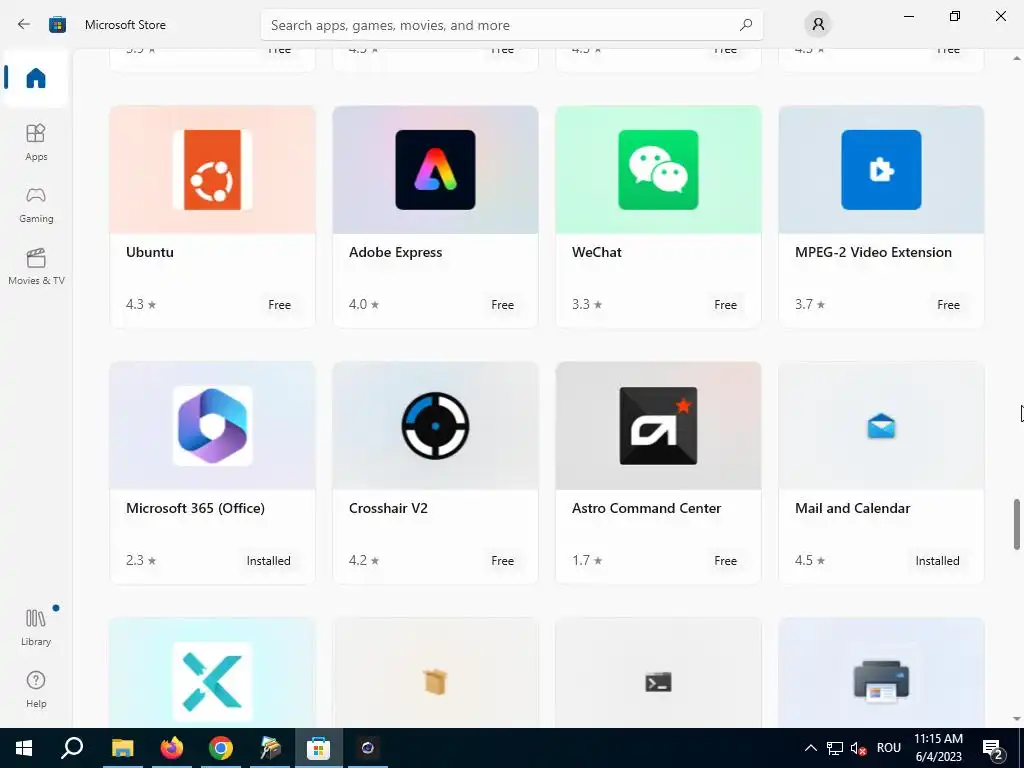Click the 3.3 rating on WeChat
1024x768 pixels.
pyautogui.click(x=587, y=304)
